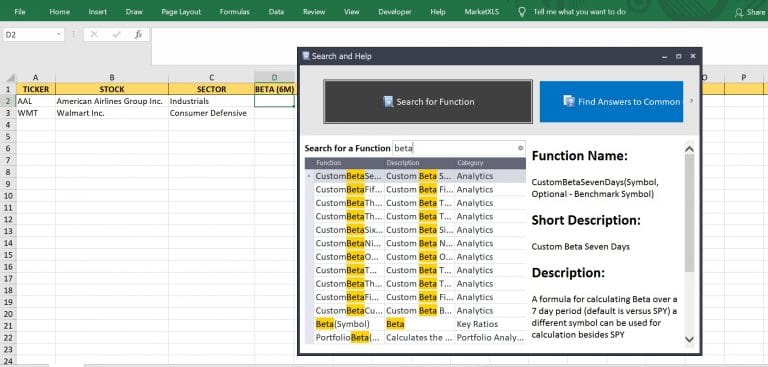Click Find Answers to Common button
Image resolution: width=768 pixels, height=367 pixels.
[x=611, y=101]
